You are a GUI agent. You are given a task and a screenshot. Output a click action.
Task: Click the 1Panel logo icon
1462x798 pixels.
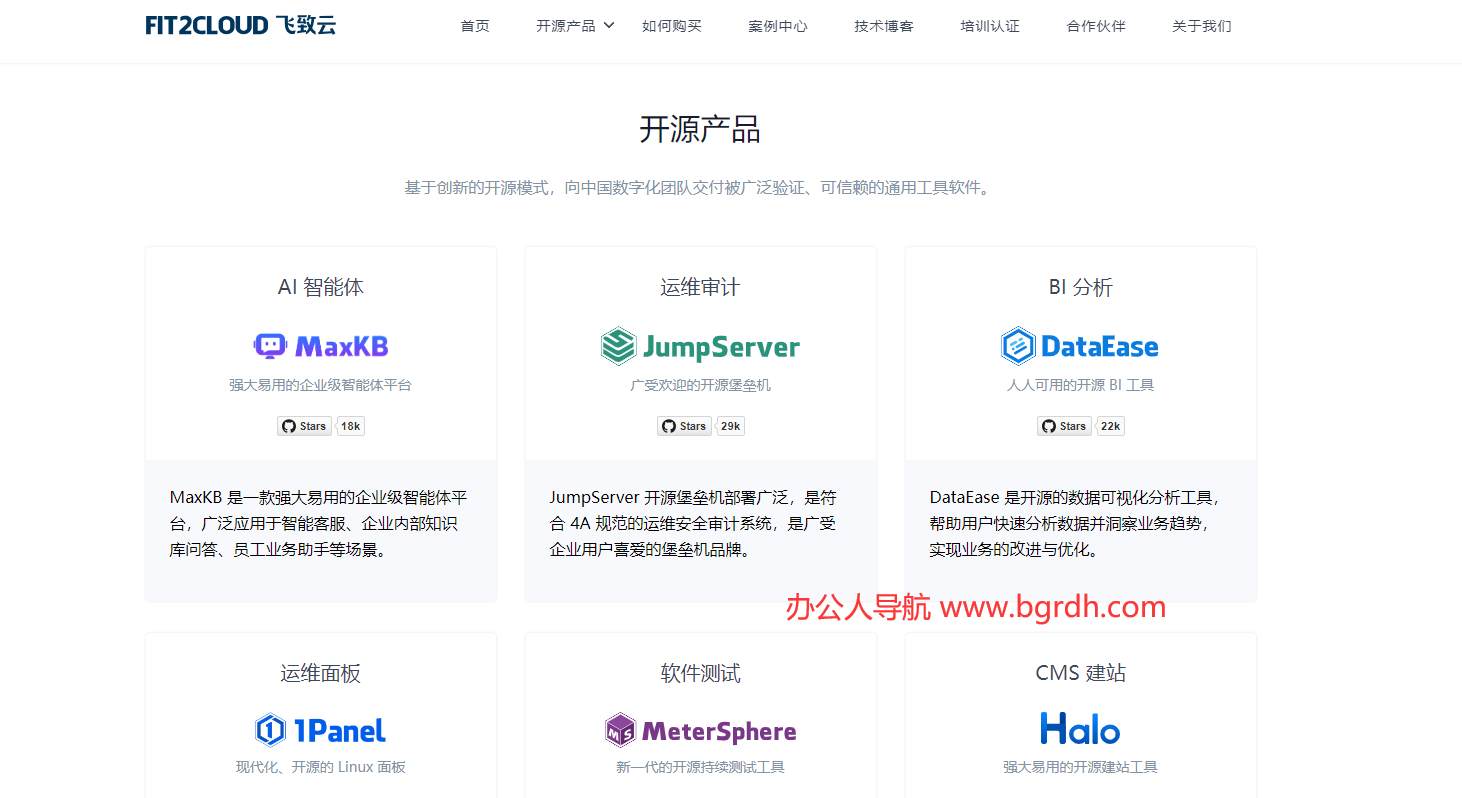pos(270,730)
